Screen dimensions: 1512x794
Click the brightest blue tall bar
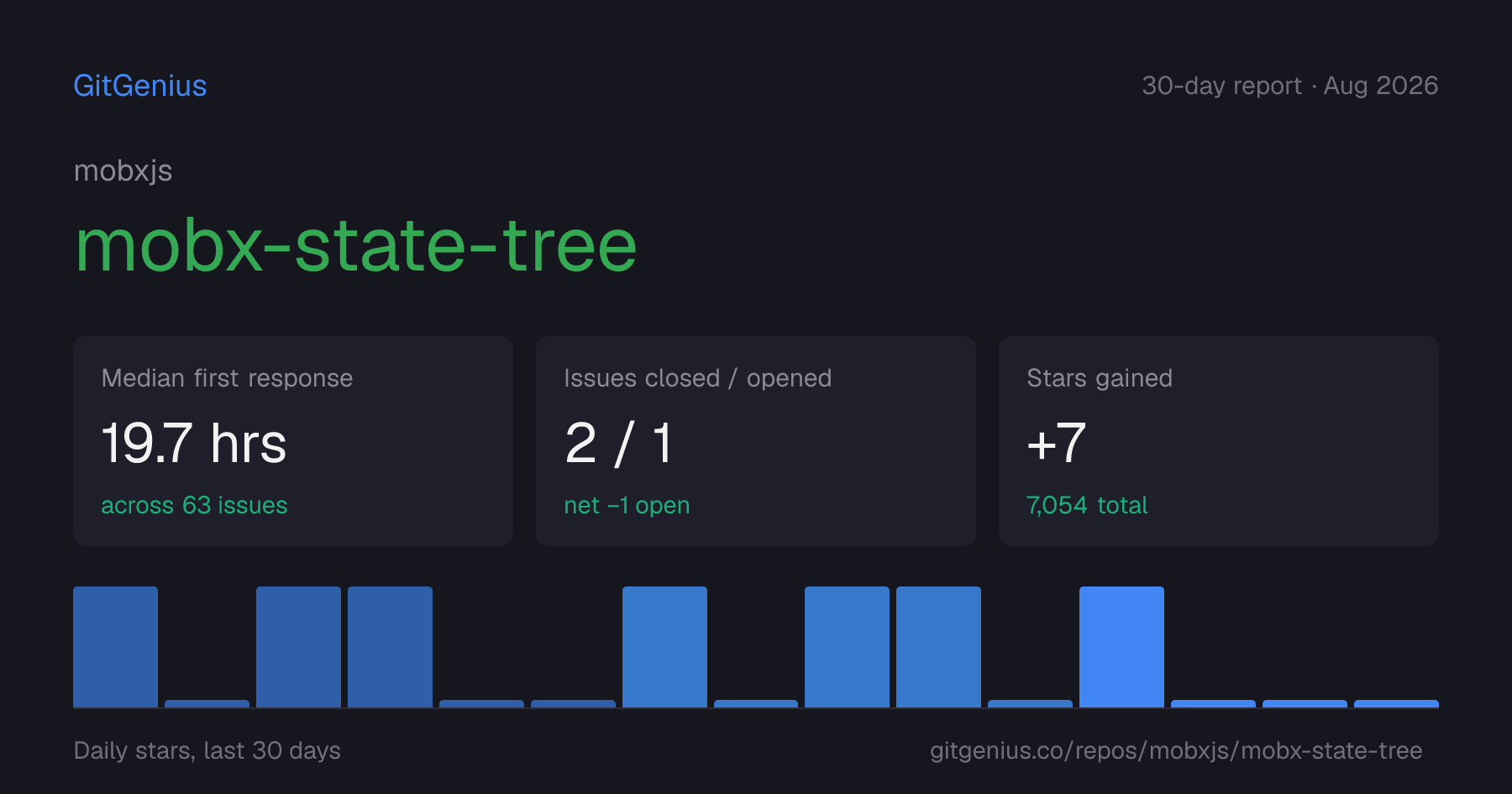coord(1121,647)
